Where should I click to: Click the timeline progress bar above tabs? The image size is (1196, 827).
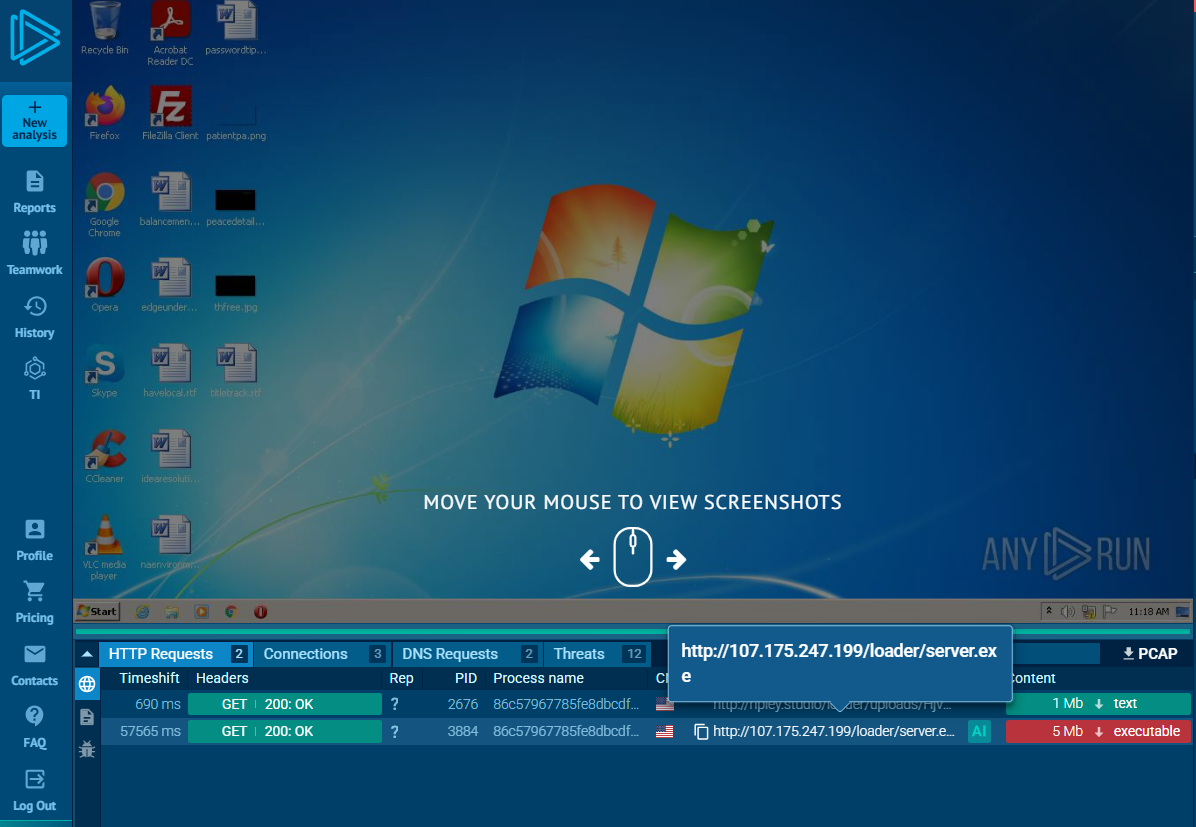pos(632,632)
